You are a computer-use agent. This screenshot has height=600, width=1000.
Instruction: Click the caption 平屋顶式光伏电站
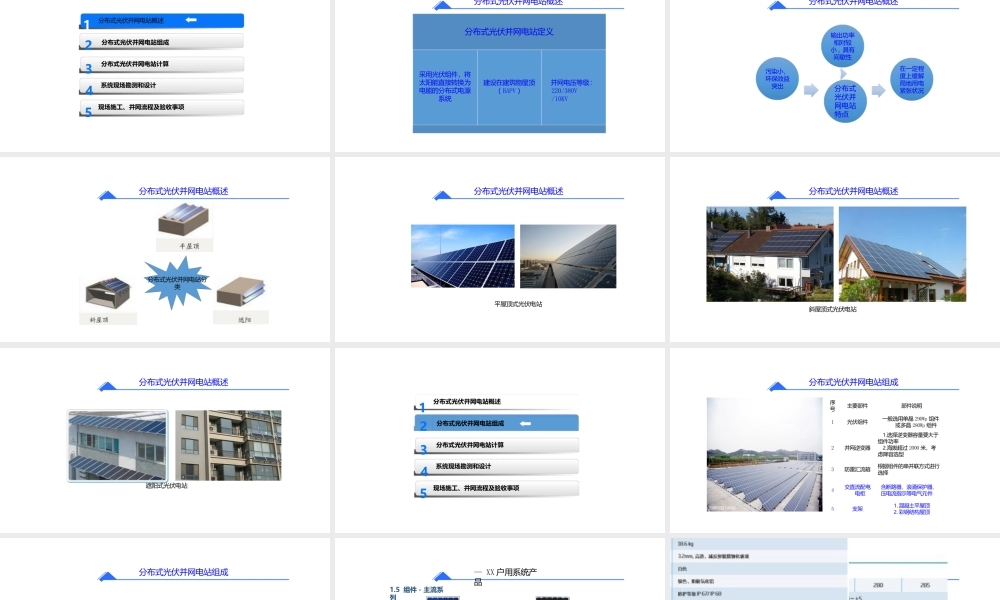click(x=518, y=304)
